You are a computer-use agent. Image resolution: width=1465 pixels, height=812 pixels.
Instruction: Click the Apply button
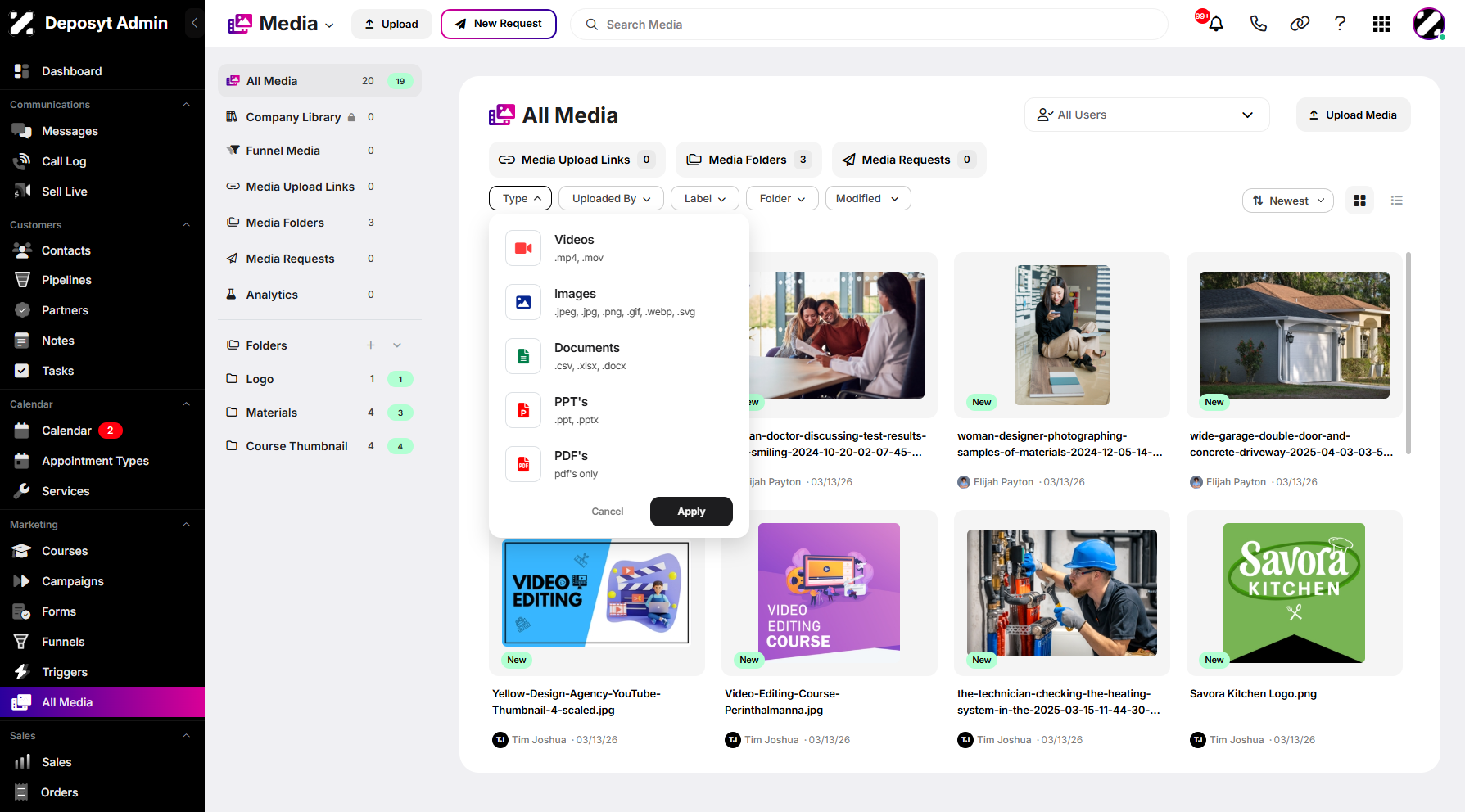(x=691, y=512)
